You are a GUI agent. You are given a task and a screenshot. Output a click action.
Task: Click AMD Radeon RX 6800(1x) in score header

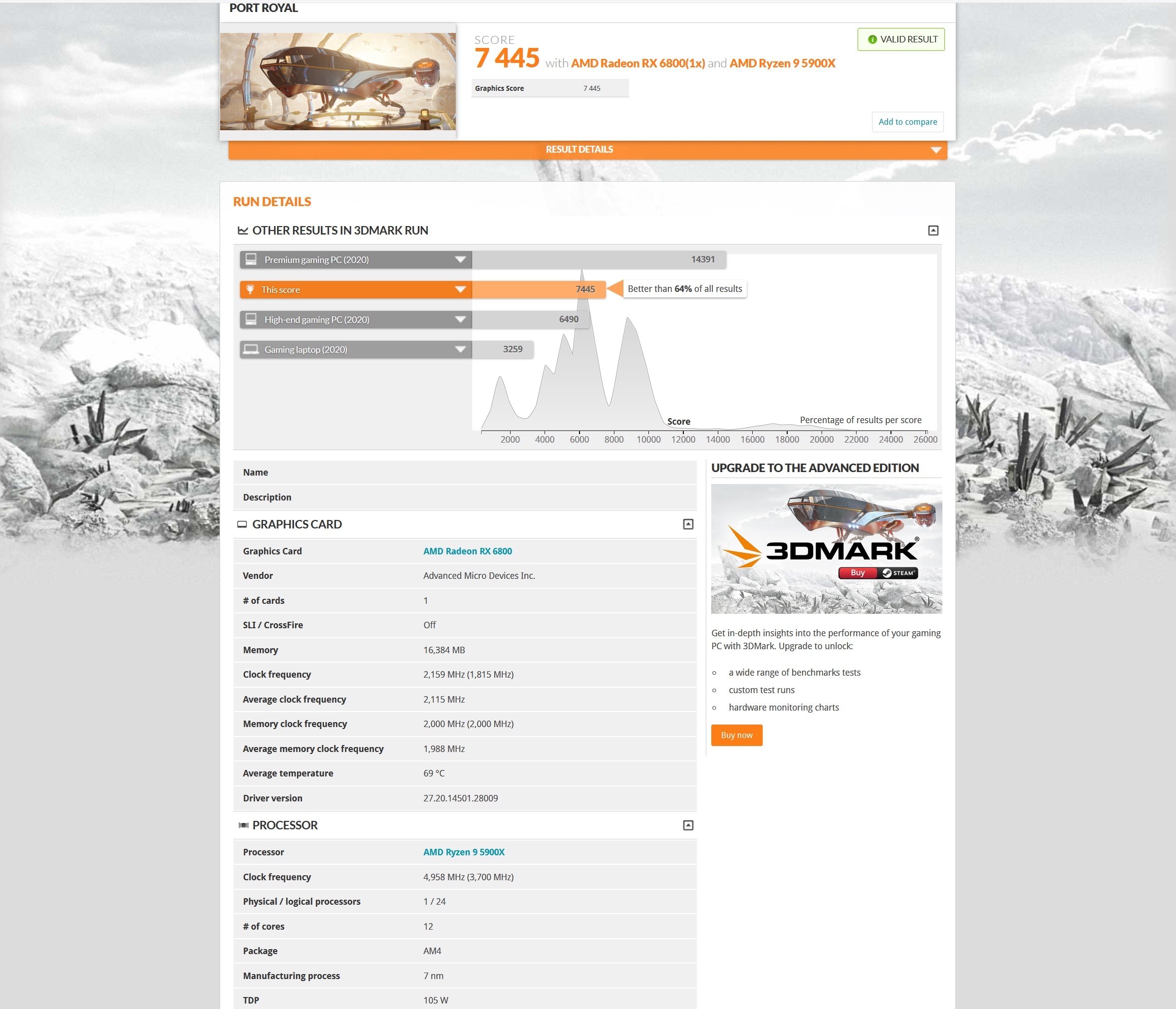[638, 63]
